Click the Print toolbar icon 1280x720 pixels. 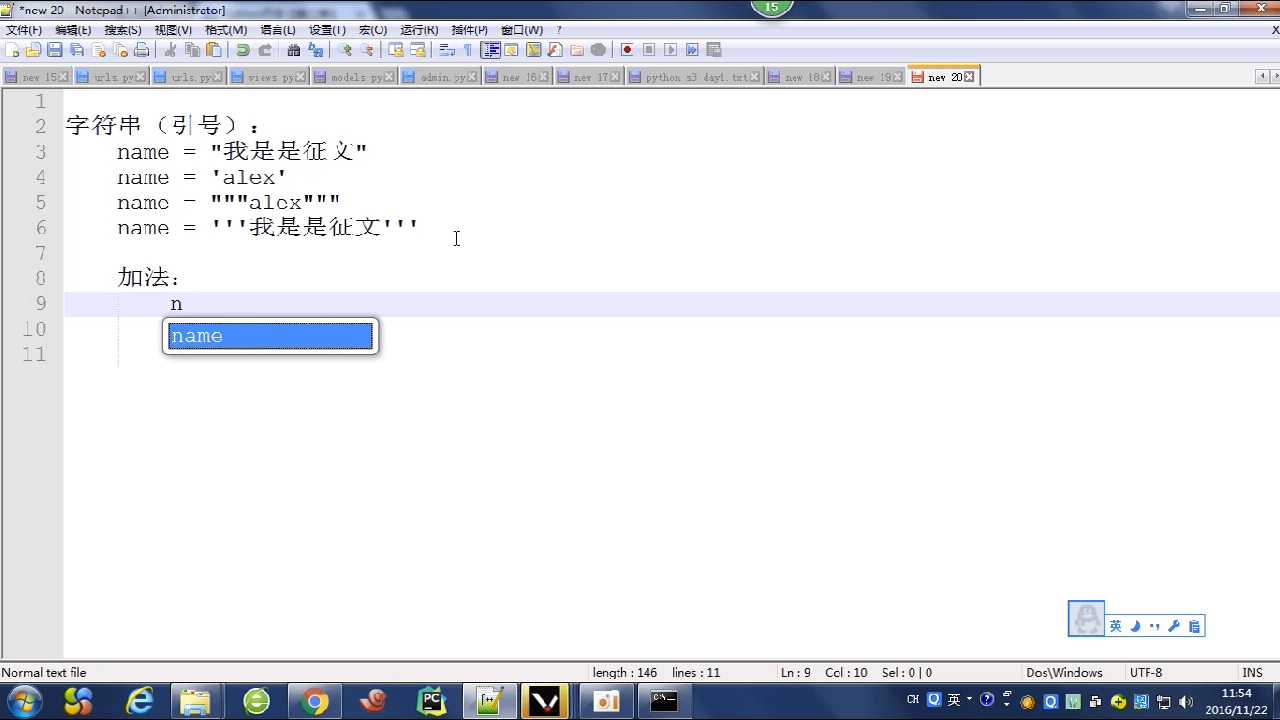tap(141, 50)
